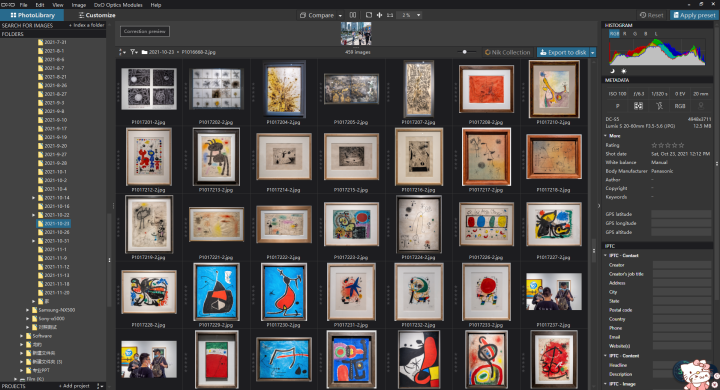Collapse the IPTC - Content section

pos(605,356)
